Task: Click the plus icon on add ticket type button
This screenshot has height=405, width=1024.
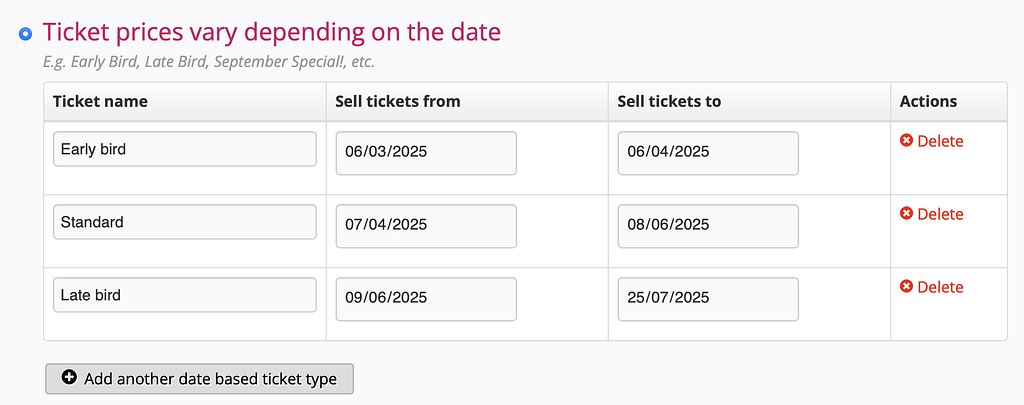Action: 69,378
